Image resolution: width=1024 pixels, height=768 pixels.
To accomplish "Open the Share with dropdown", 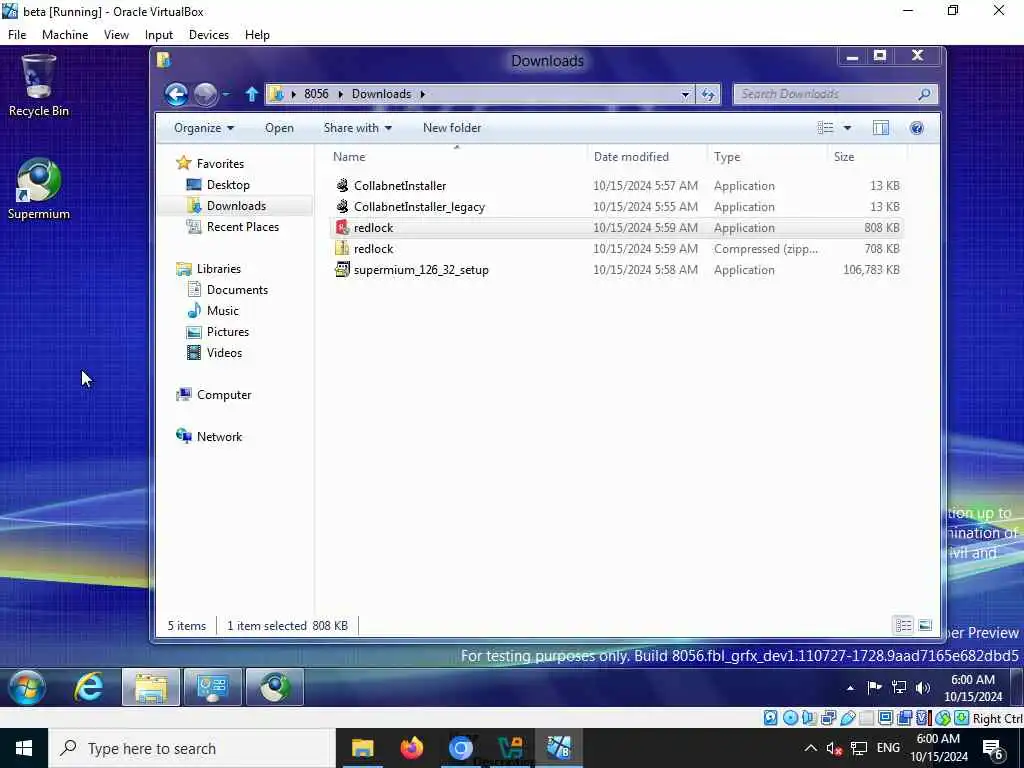I will (357, 128).
